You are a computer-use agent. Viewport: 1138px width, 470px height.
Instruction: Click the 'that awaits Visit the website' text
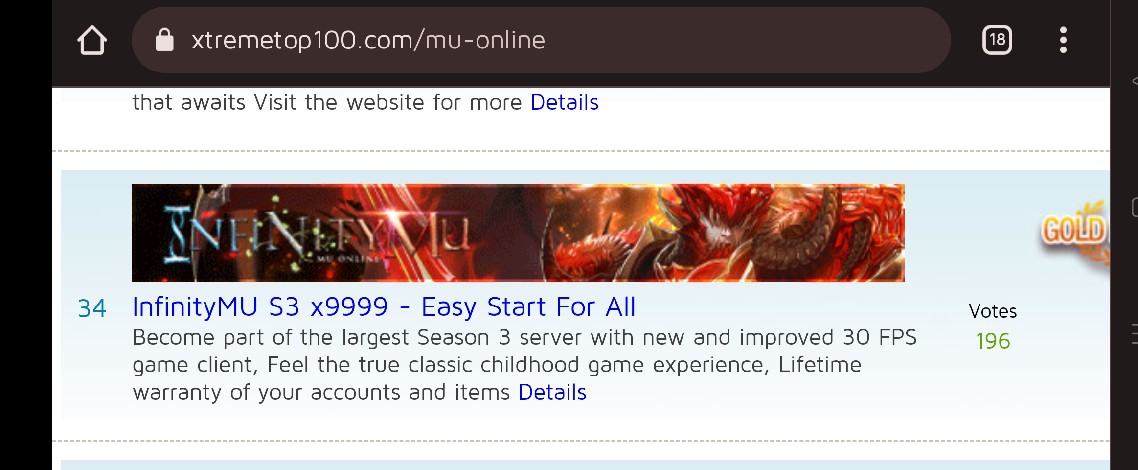[327, 102]
